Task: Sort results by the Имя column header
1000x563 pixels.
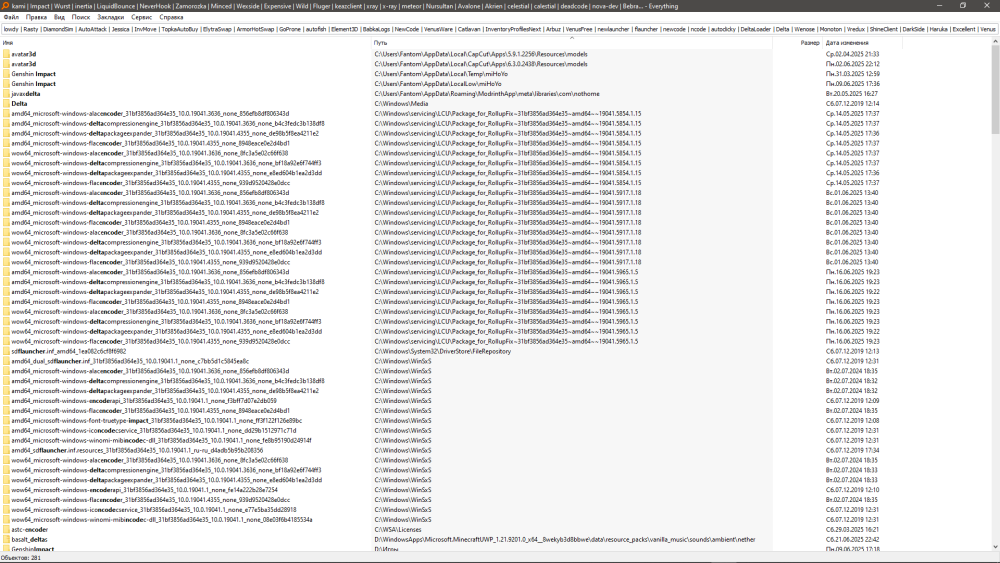Action: point(8,43)
